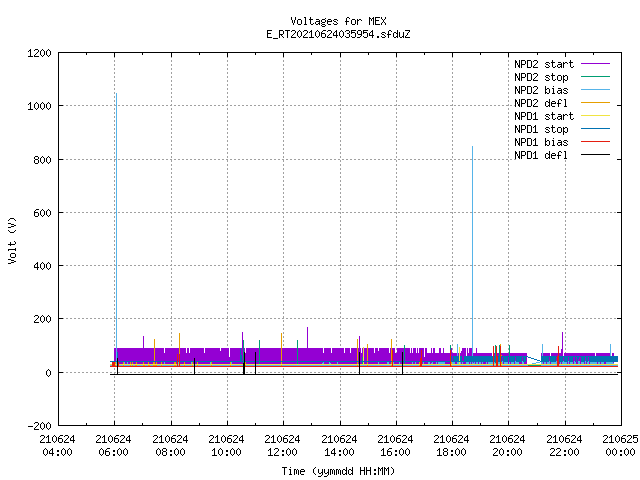The height and width of the screenshot is (480, 640).
Task: Click the 0 y-axis tick label
Action: pos(48,373)
